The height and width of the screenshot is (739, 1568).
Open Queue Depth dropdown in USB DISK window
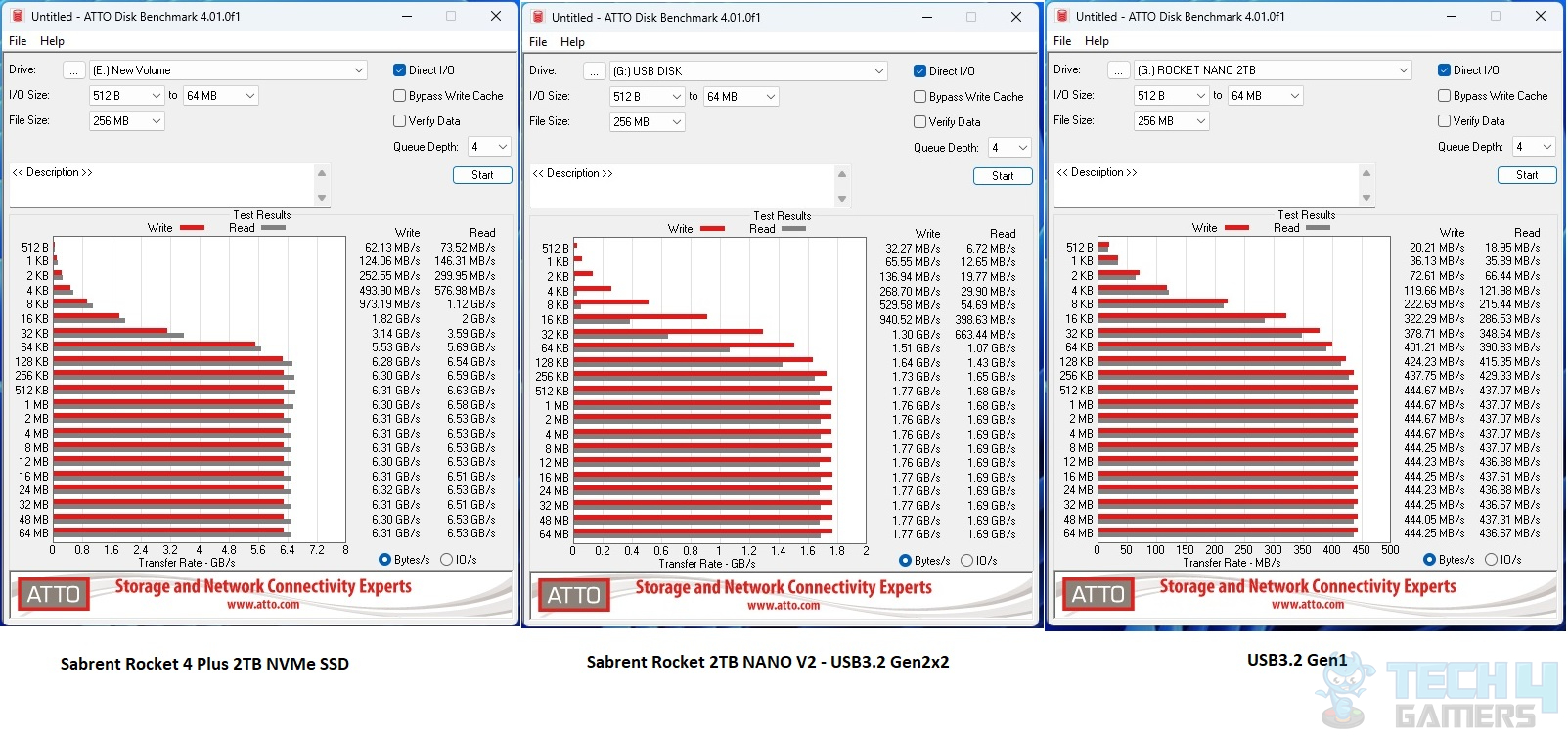[1009, 148]
